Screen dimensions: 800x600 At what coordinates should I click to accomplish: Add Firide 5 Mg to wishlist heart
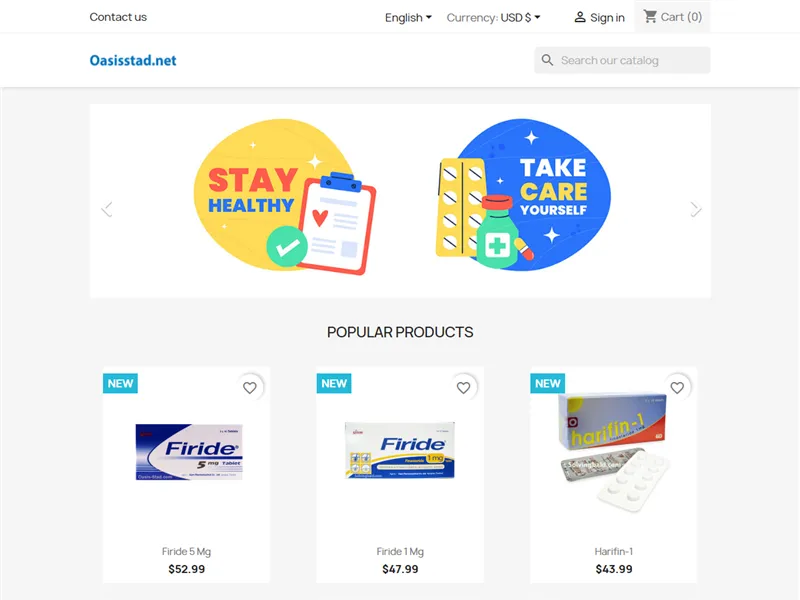coord(249,388)
